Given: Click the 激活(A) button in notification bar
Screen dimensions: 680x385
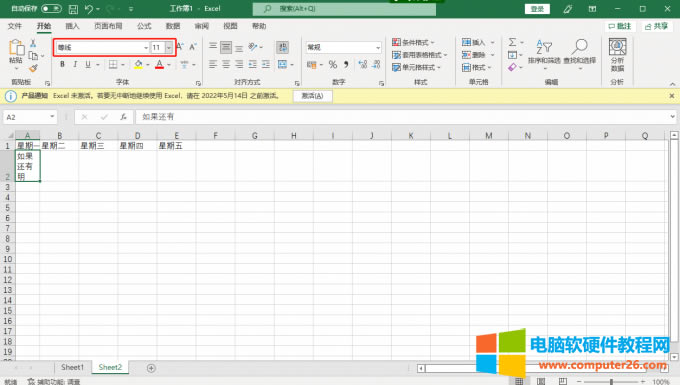Looking at the screenshot, I should pos(312,96).
